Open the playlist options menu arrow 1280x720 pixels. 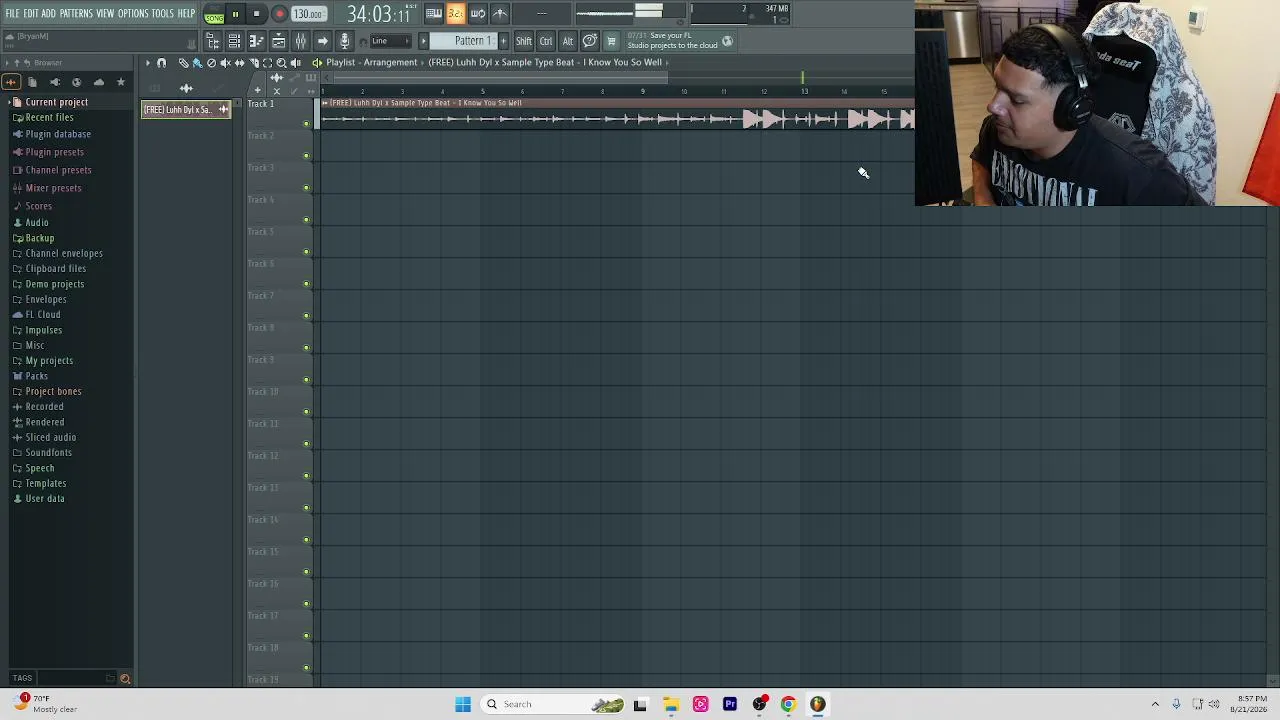coord(147,63)
